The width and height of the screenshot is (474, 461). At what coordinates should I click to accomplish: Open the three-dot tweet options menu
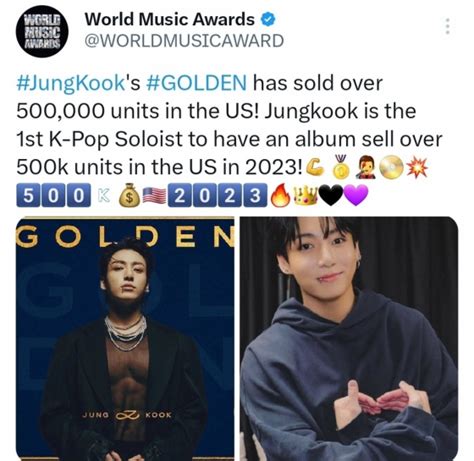point(448,26)
